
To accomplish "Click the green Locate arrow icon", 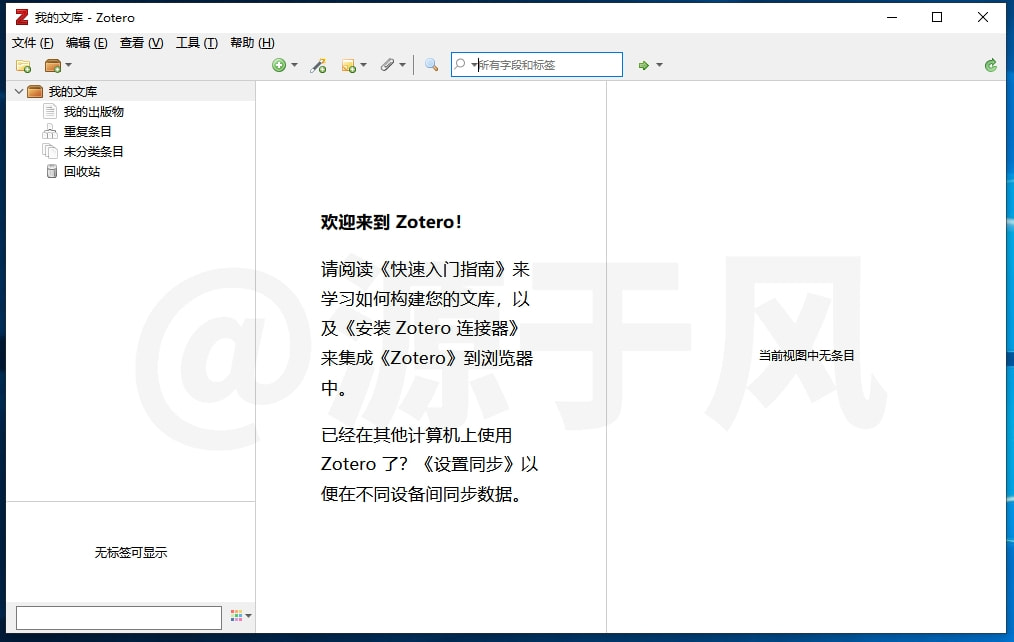I will pos(643,65).
